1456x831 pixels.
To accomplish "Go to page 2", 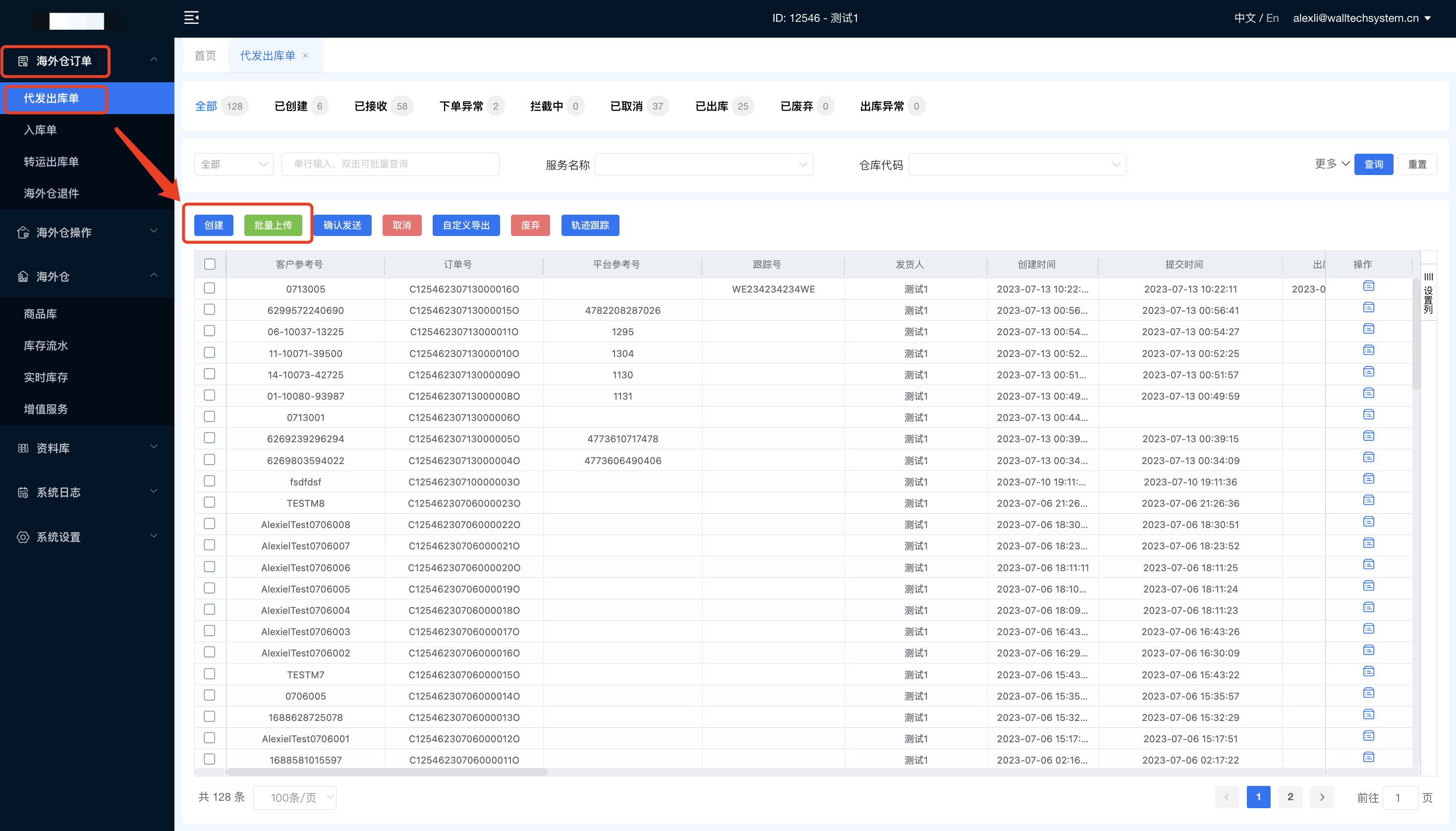I will [x=1290, y=797].
